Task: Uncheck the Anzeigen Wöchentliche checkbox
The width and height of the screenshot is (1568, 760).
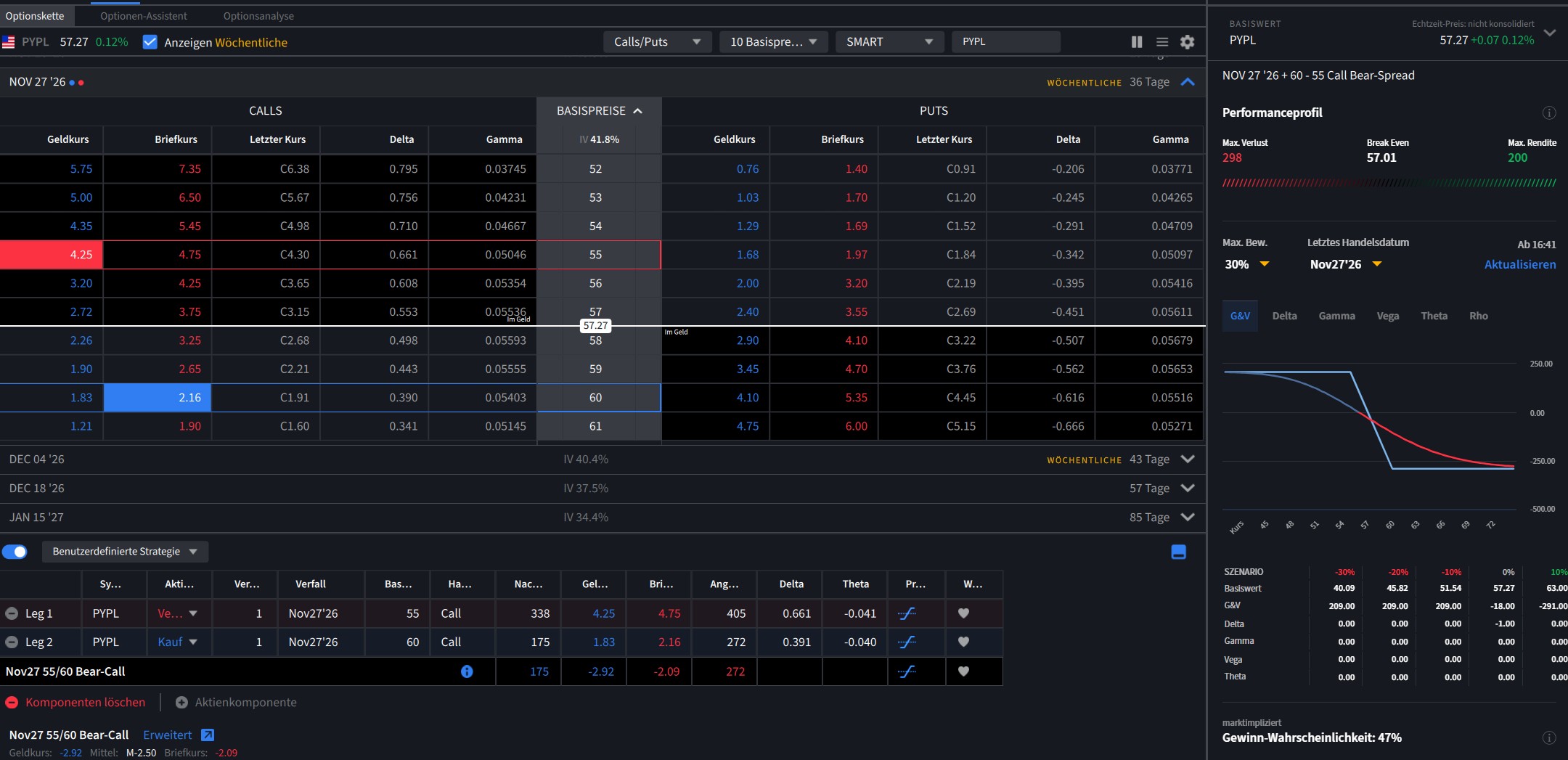Action: click(x=150, y=42)
